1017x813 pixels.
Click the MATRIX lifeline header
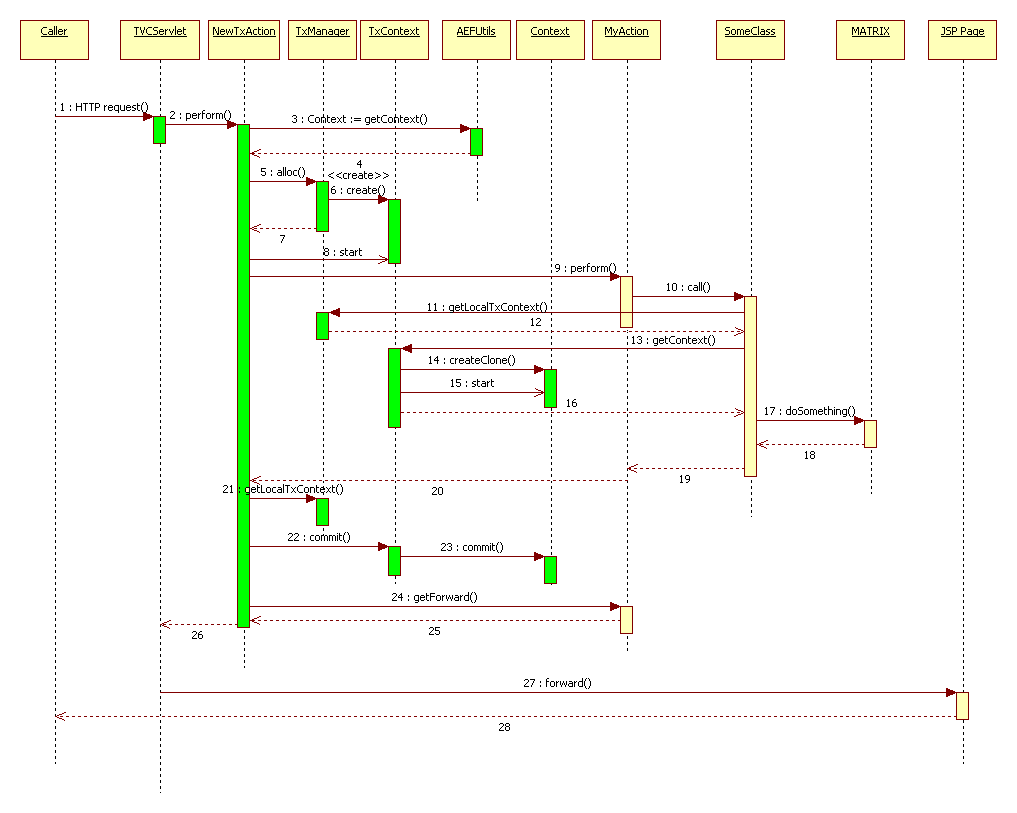point(870,40)
